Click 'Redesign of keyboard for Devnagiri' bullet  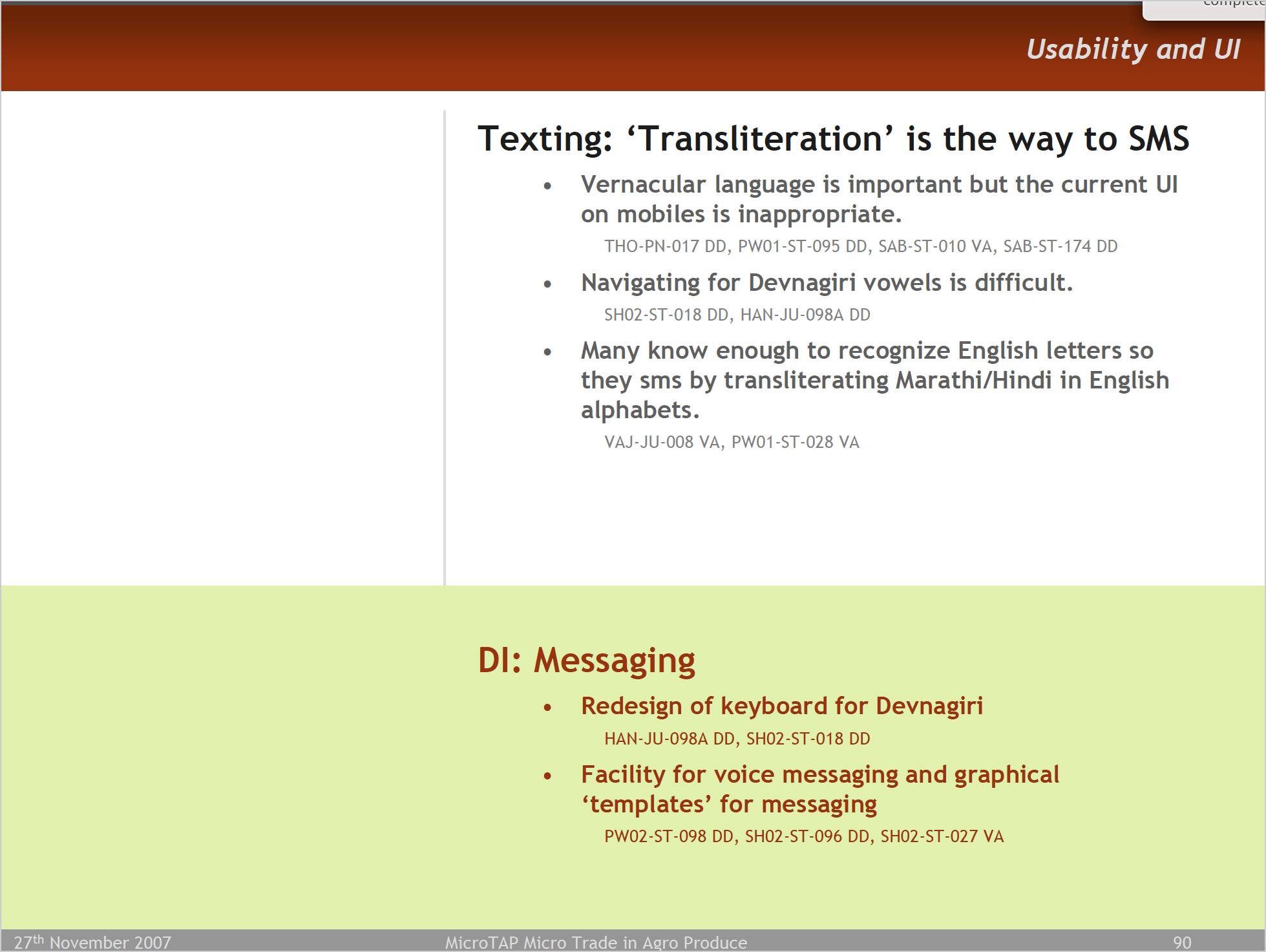click(x=781, y=706)
